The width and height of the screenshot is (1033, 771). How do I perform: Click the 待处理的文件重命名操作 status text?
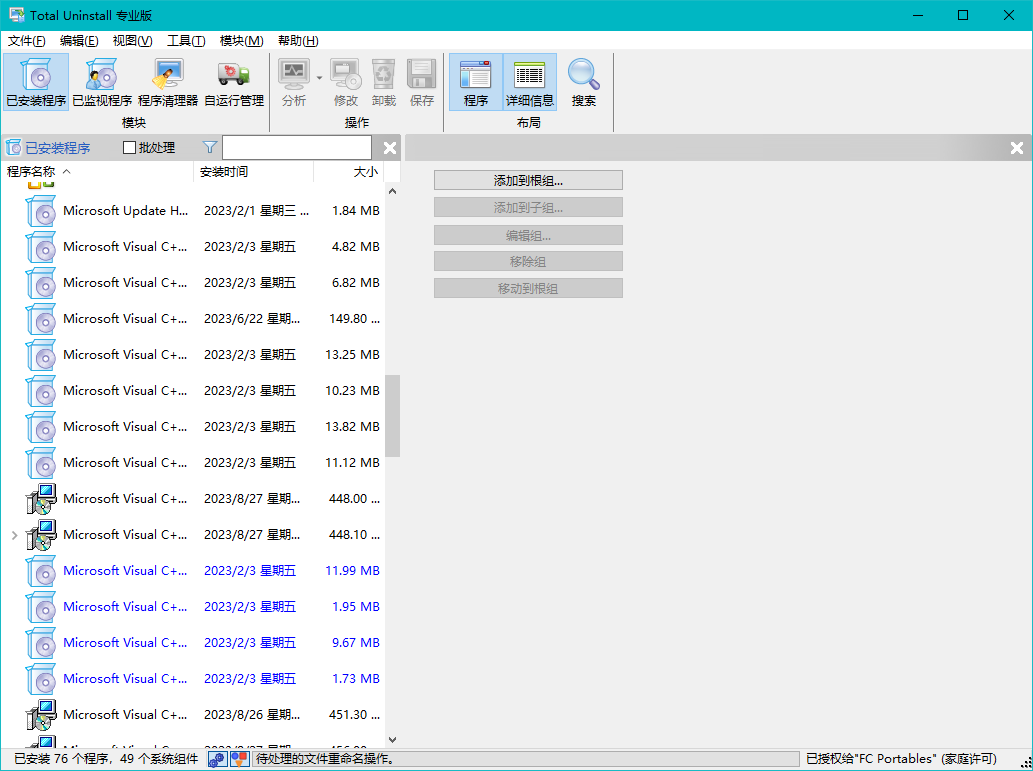point(325,759)
